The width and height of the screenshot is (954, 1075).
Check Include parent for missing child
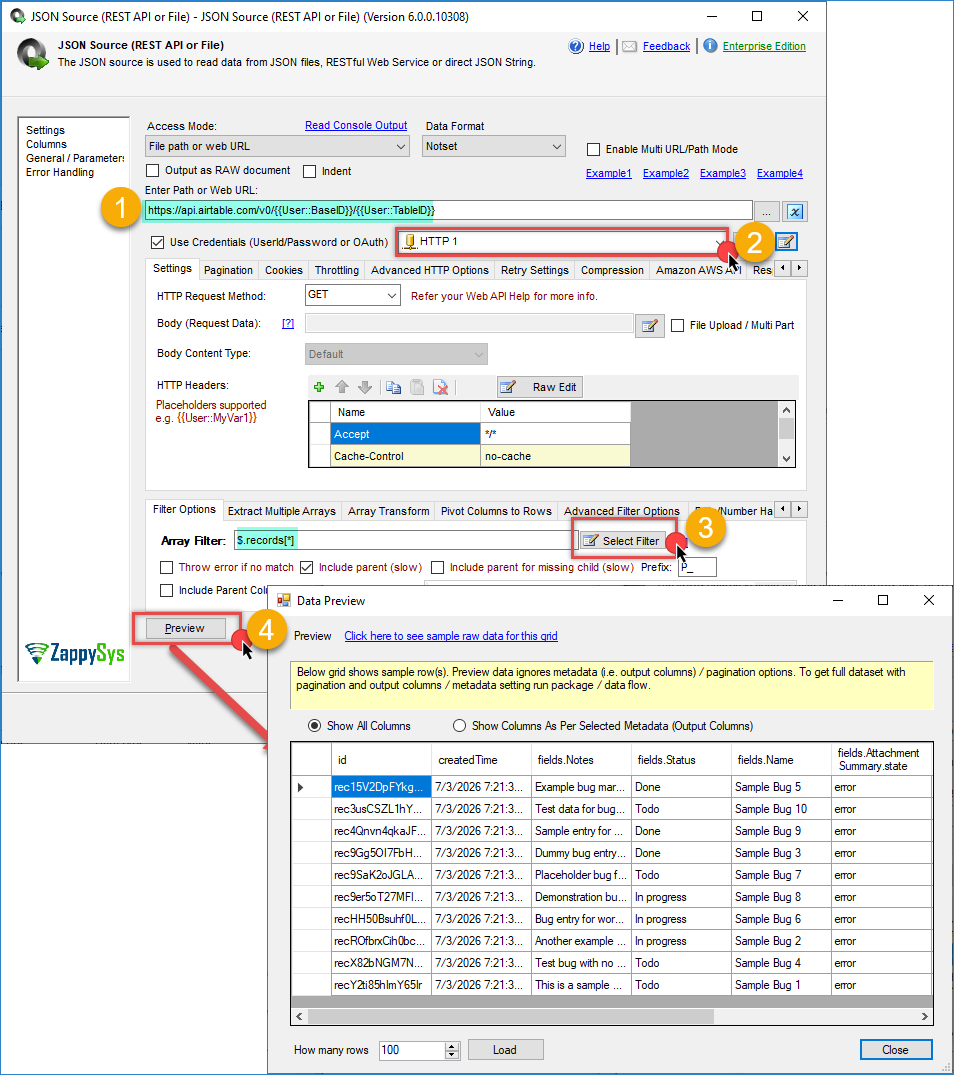437,568
